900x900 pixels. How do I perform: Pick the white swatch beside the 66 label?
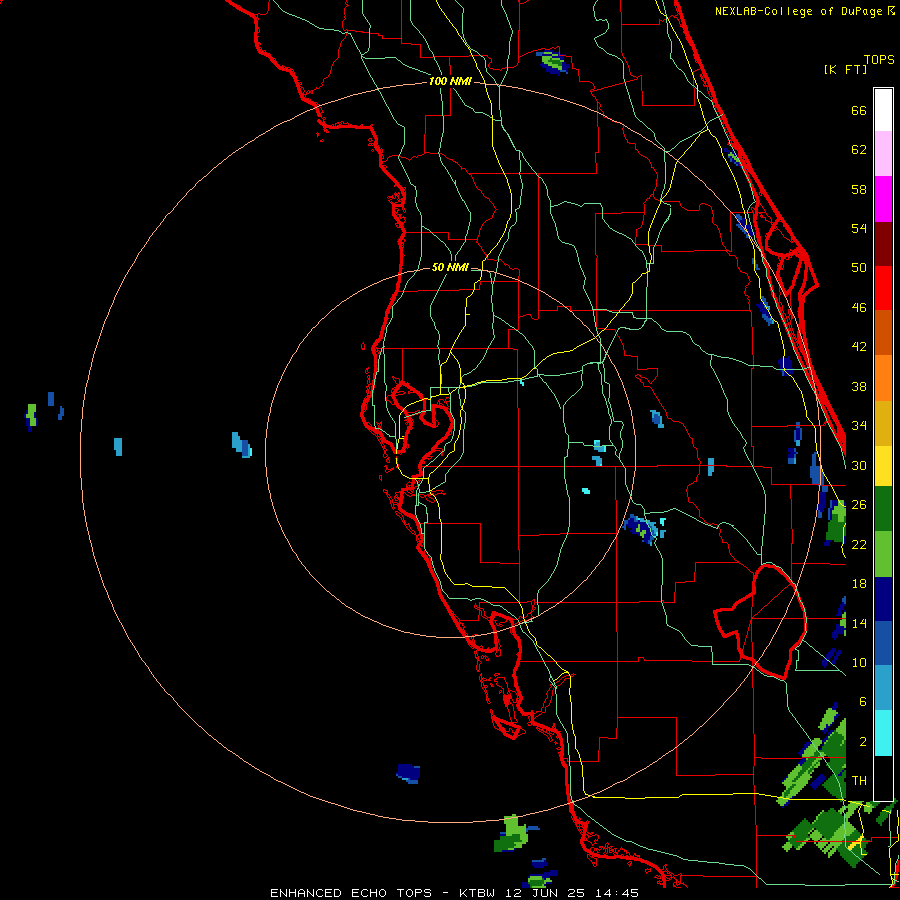coord(883,110)
